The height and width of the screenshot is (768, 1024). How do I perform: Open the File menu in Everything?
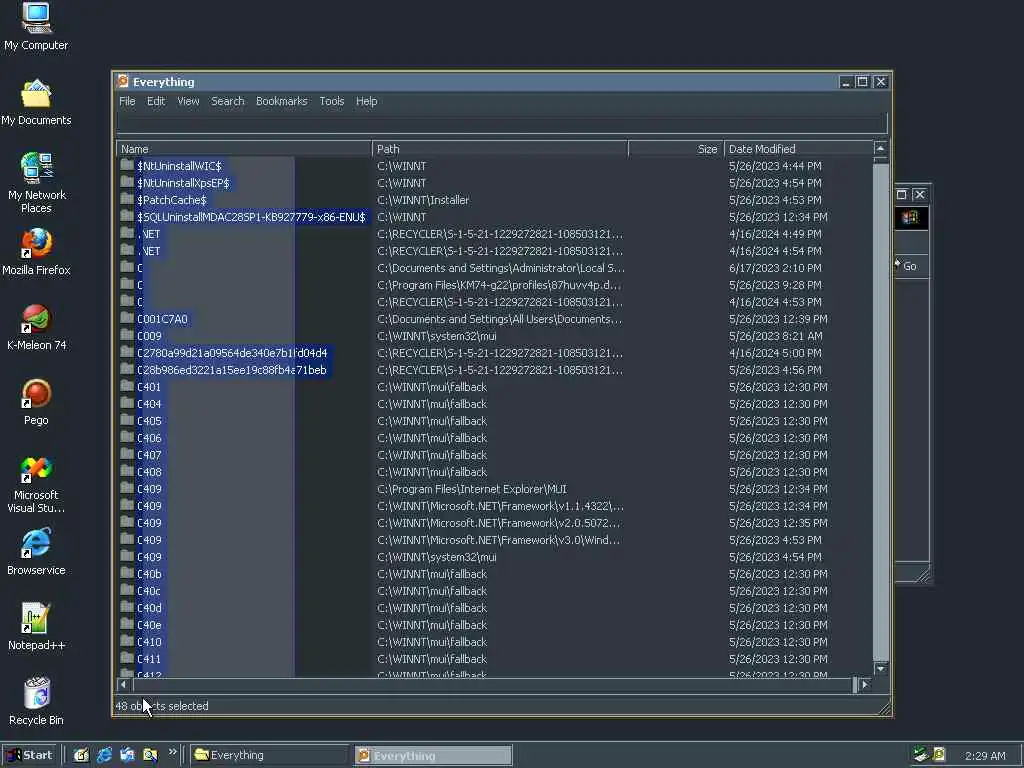(127, 101)
